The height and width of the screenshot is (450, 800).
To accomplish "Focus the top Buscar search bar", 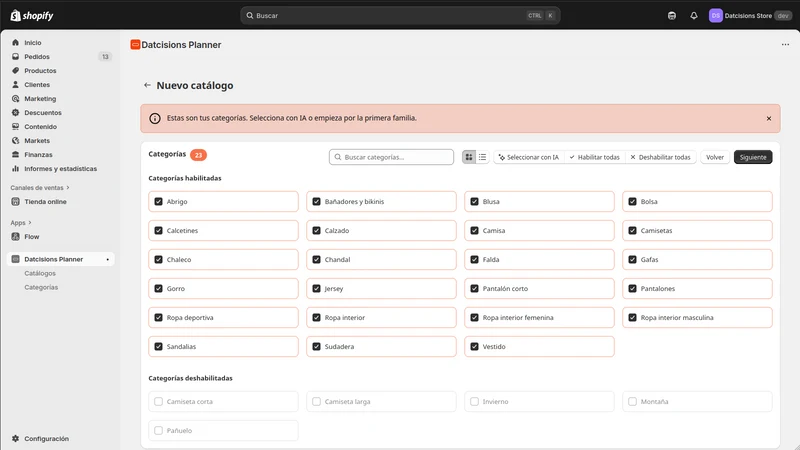I will pos(401,16).
